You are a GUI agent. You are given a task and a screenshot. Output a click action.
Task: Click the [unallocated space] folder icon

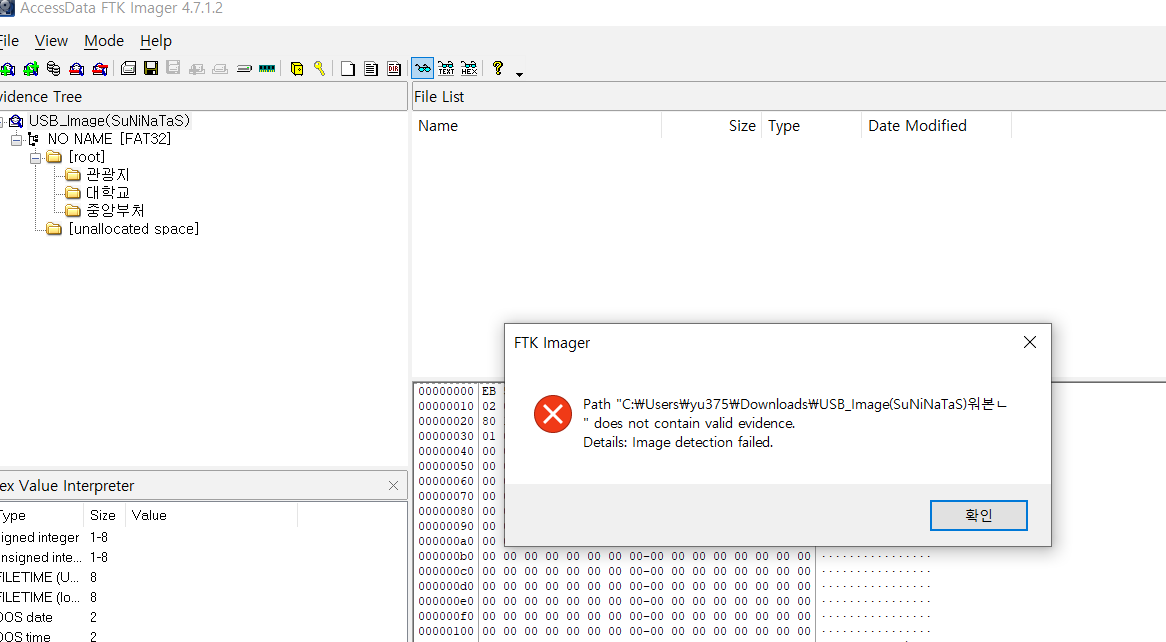pos(54,228)
